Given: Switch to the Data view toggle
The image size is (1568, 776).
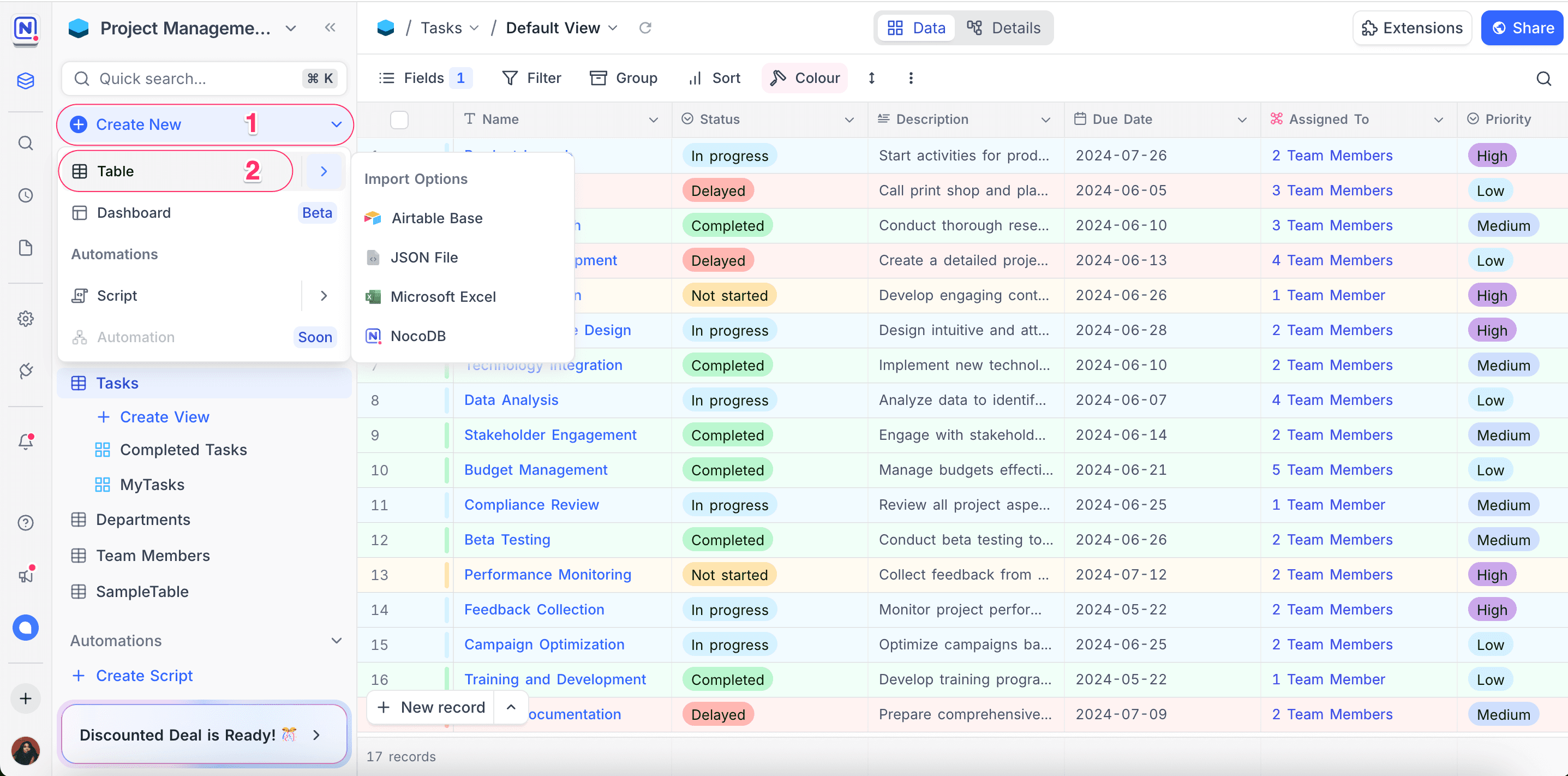Looking at the screenshot, I should [916, 28].
